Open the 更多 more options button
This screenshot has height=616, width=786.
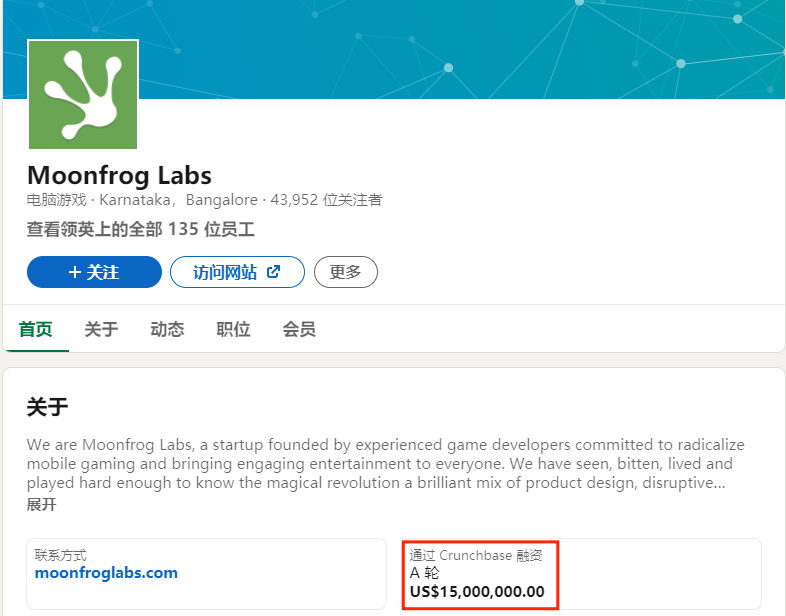346,272
